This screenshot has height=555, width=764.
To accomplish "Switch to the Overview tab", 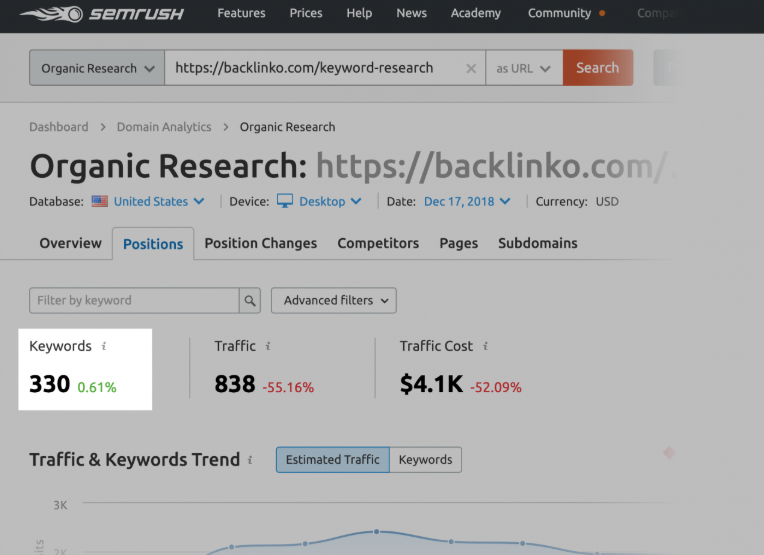I will coord(71,243).
